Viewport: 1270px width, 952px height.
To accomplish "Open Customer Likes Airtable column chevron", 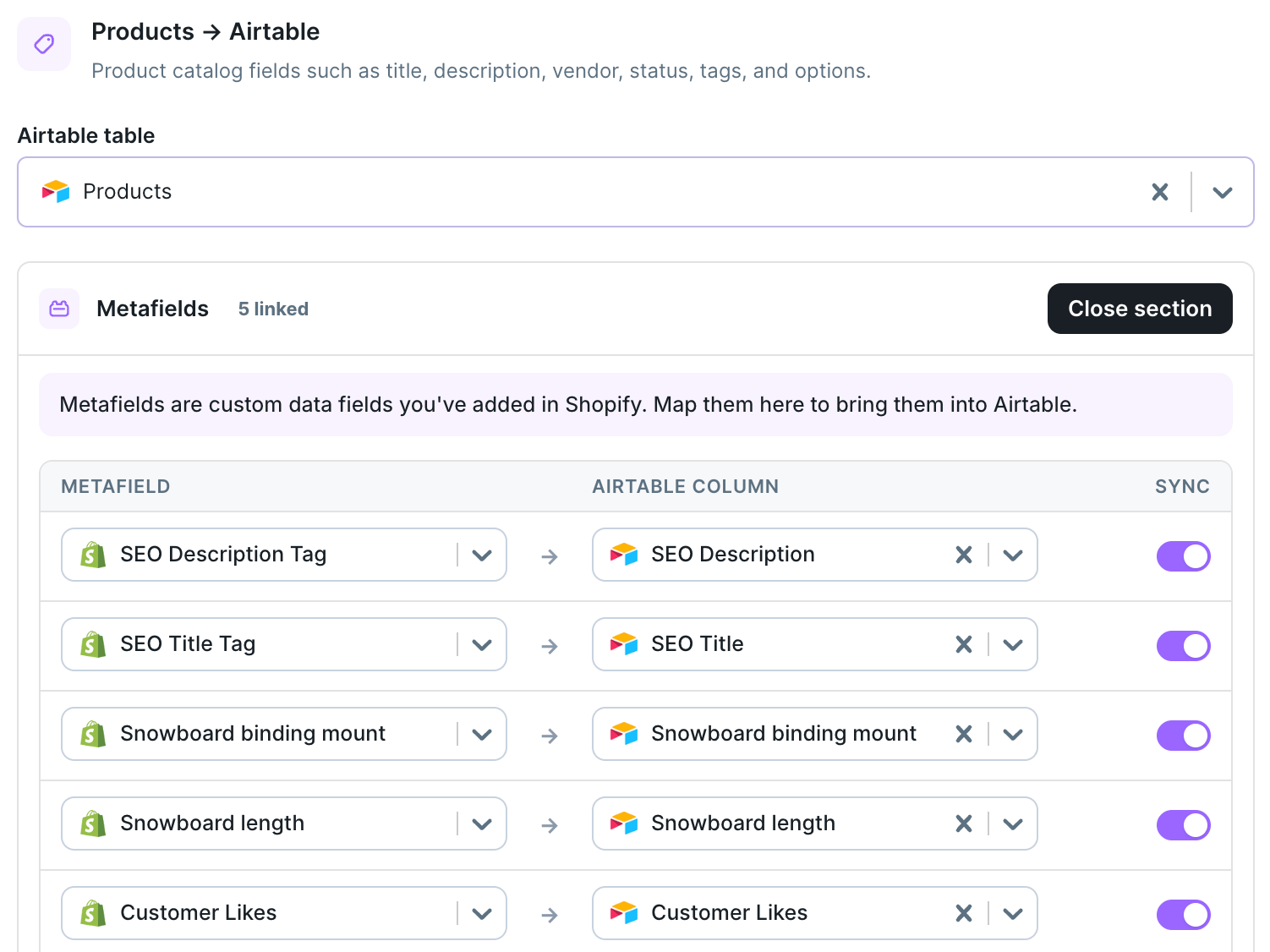I will click(1013, 914).
